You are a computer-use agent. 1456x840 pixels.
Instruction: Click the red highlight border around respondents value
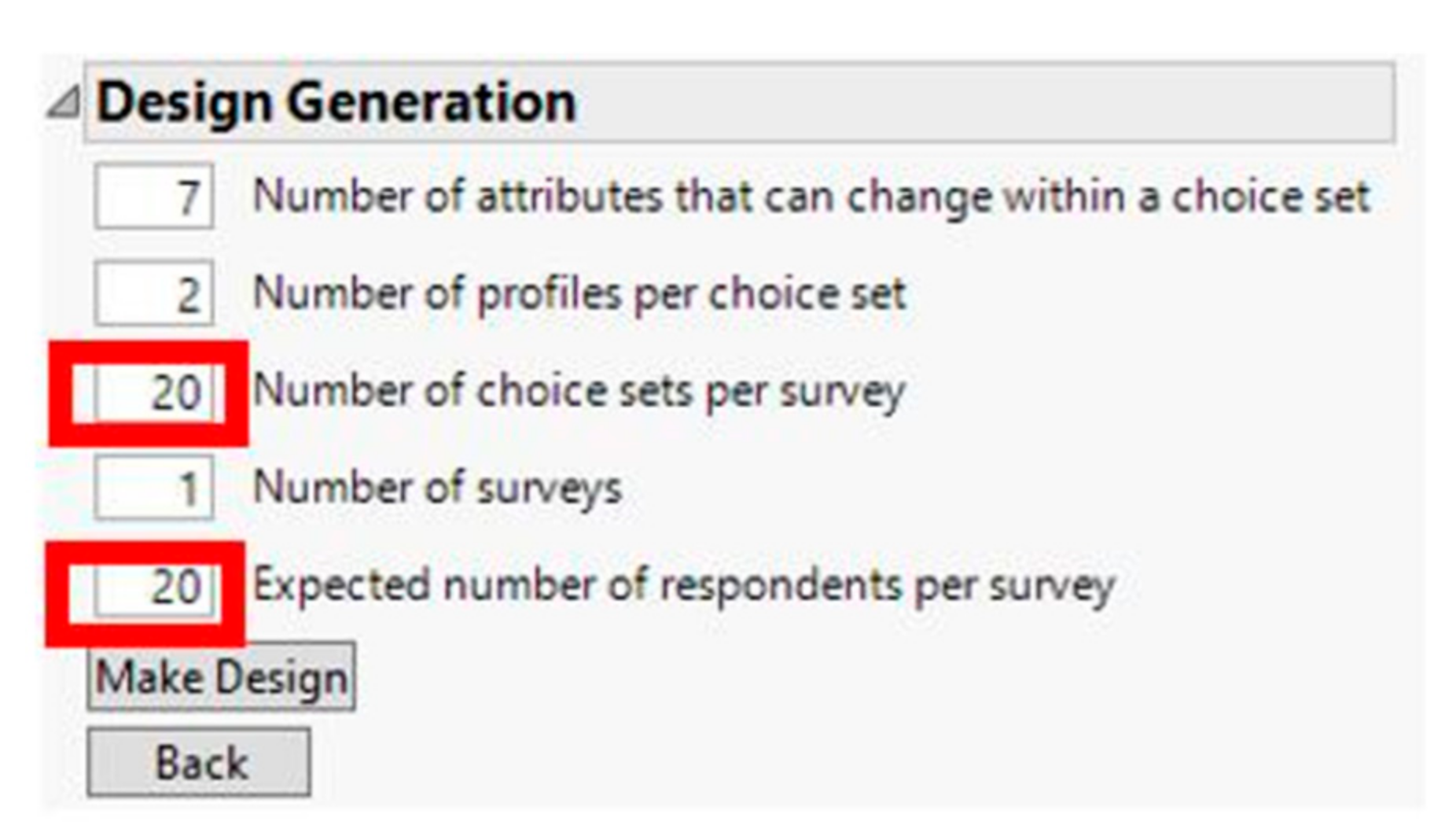[57, 594]
